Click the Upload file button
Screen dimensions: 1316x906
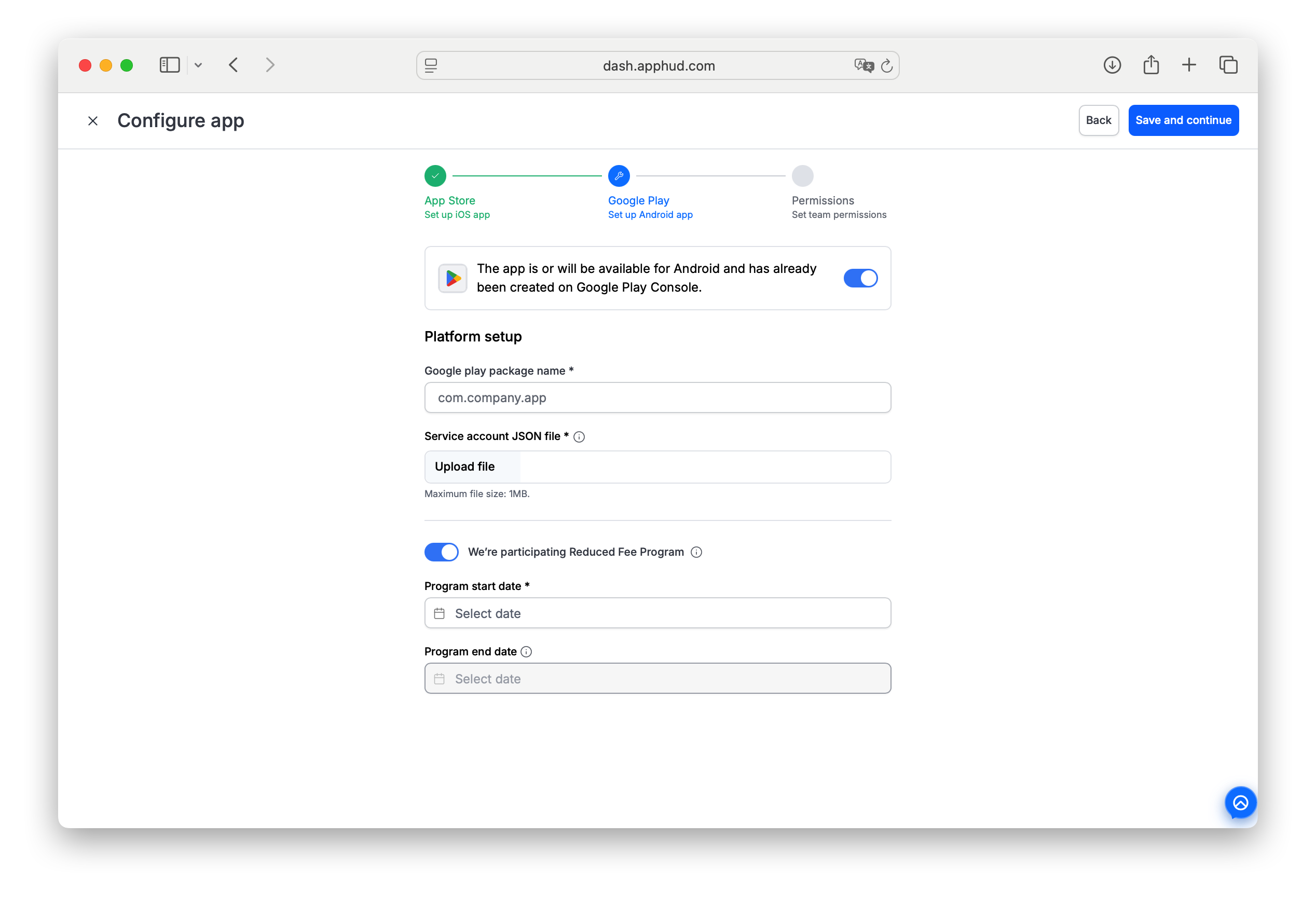(472, 466)
